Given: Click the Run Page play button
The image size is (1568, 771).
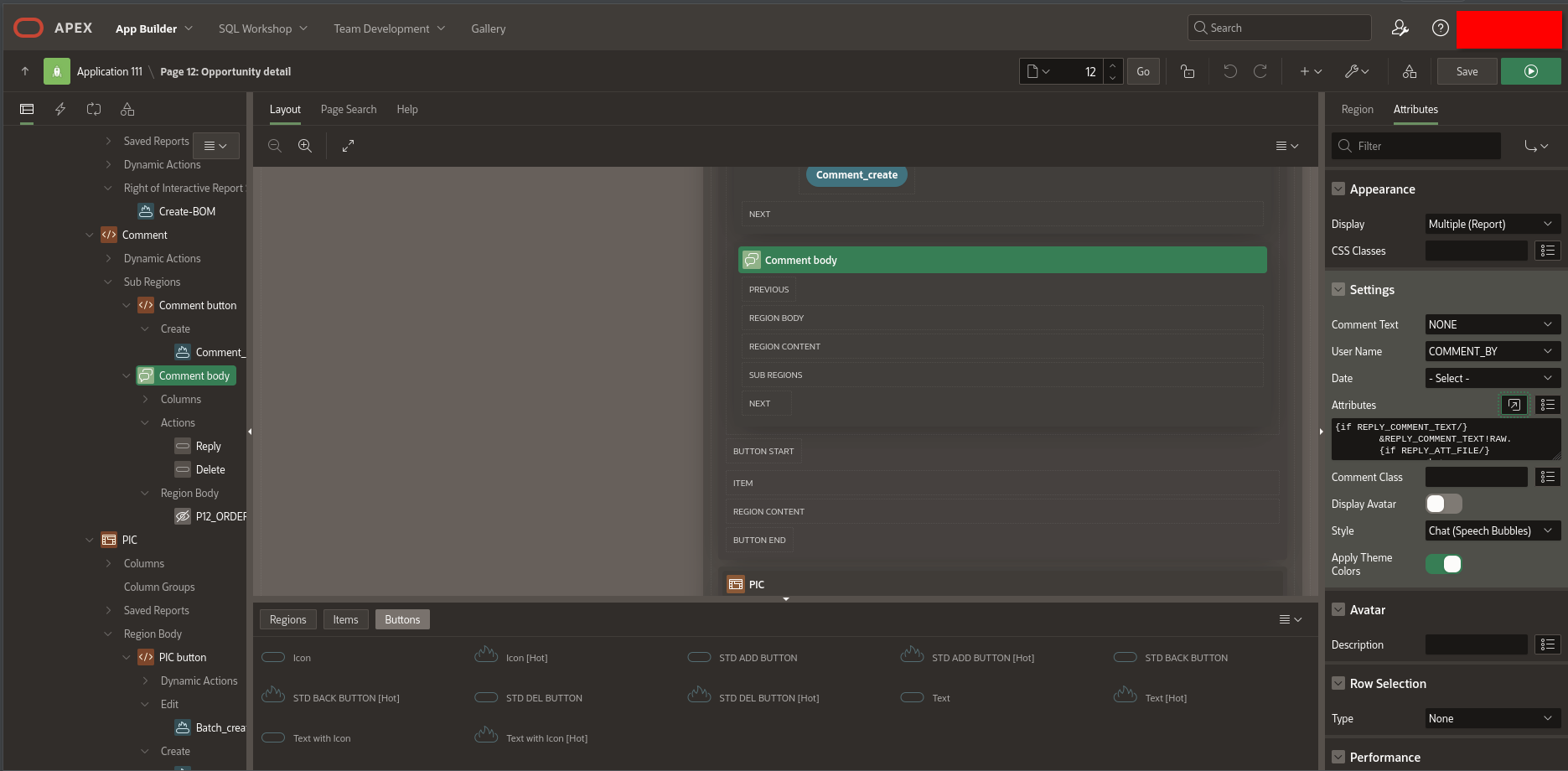Looking at the screenshot, I should [x=1530, y=71].
